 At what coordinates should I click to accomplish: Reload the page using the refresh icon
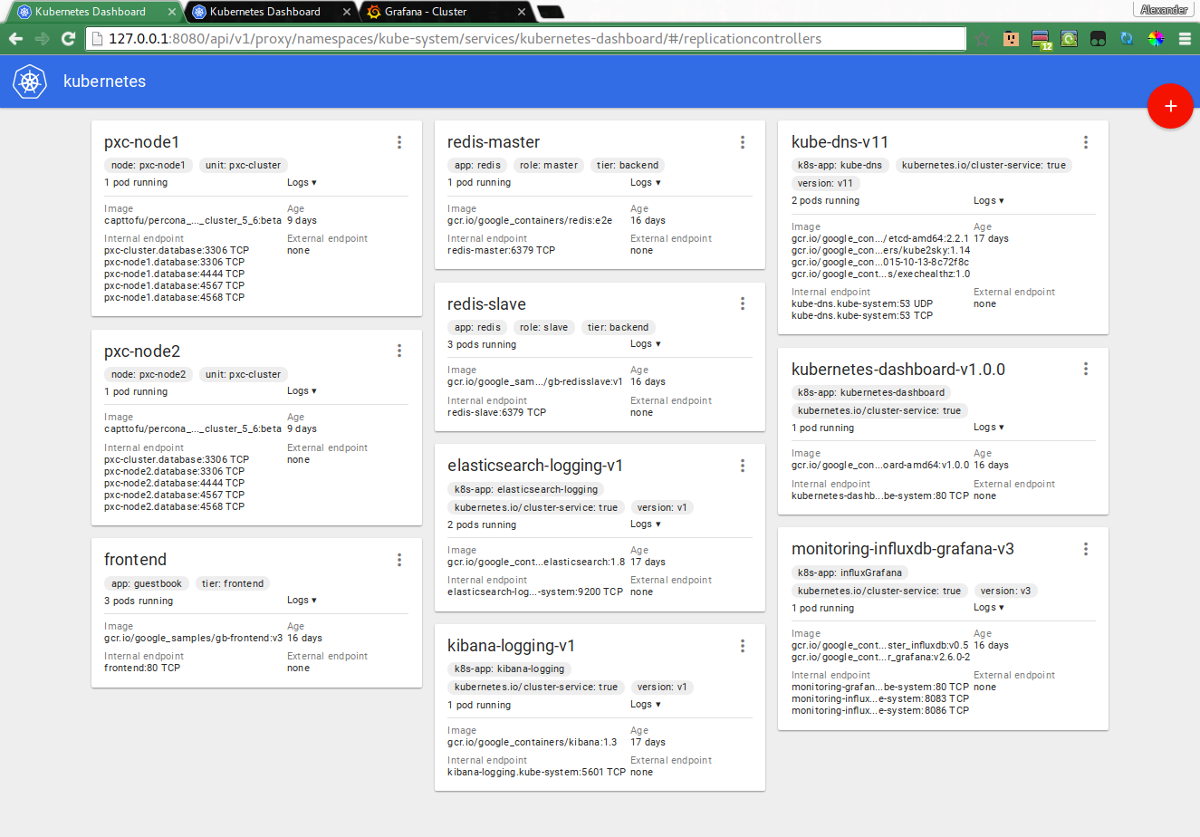pos(67,38)
